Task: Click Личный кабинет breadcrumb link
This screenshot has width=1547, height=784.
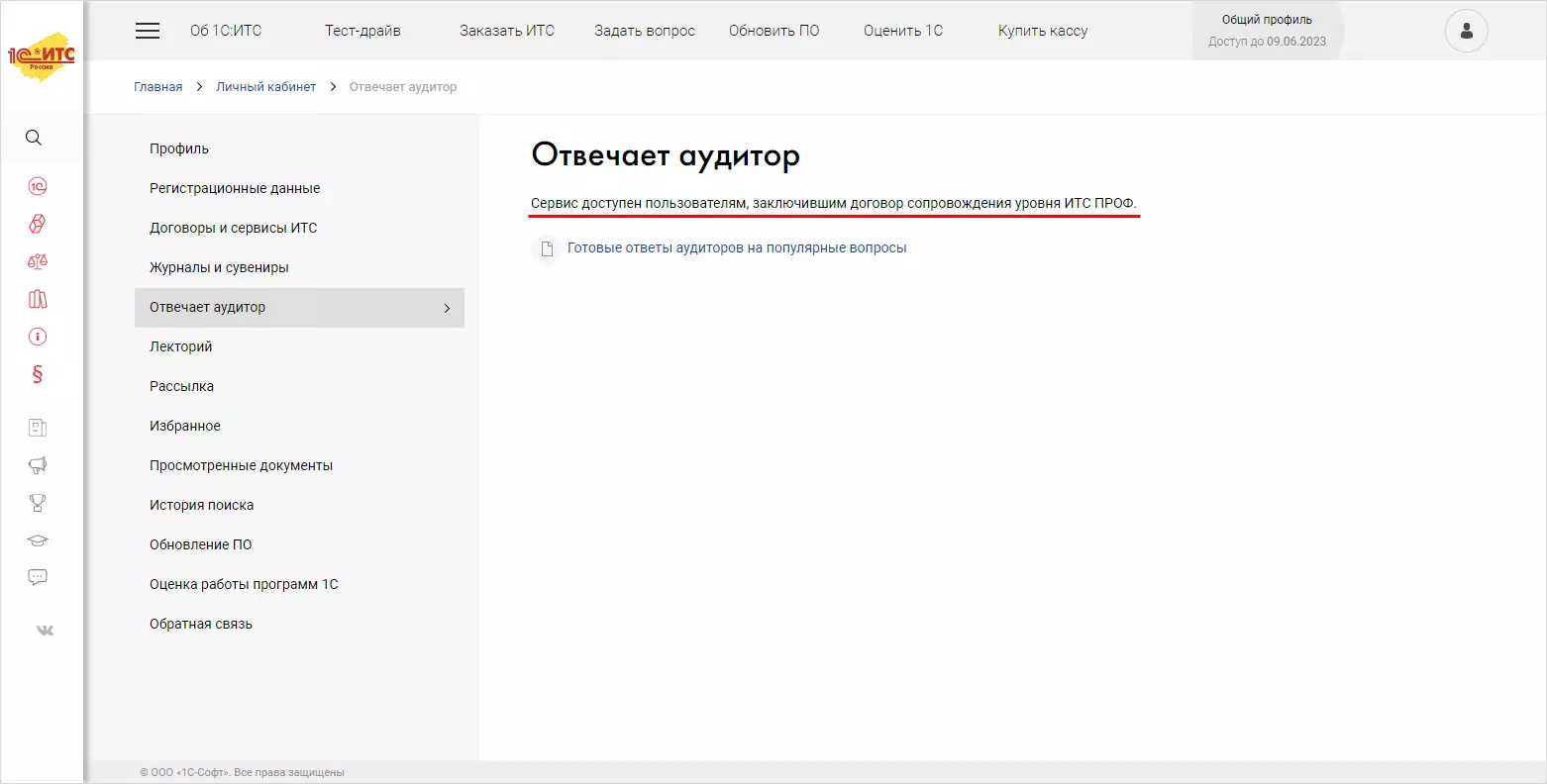Action: tap(265, 87)
